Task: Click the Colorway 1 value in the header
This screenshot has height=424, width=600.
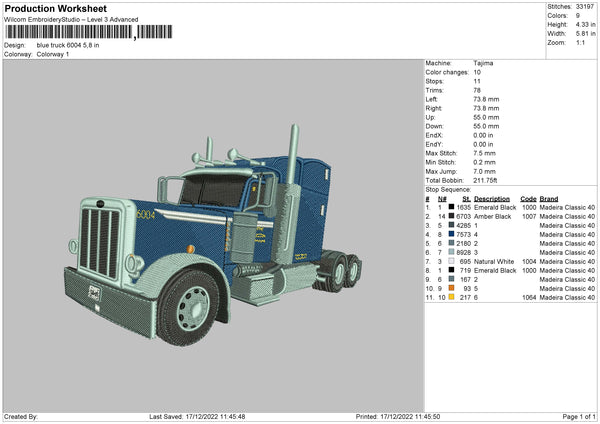Action: click(x=53, y=54)
